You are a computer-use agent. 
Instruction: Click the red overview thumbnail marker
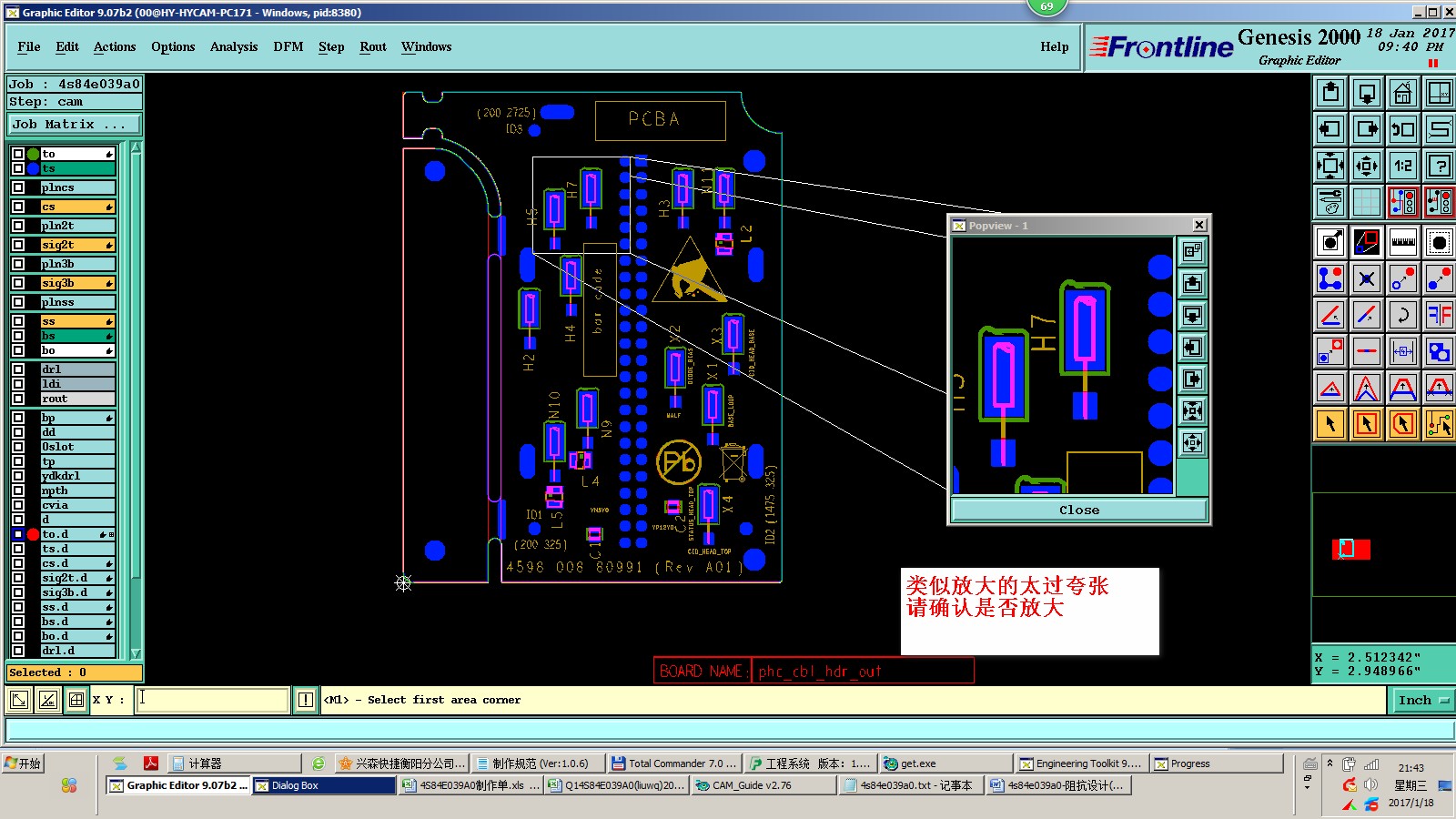(x=1350, y=549)
